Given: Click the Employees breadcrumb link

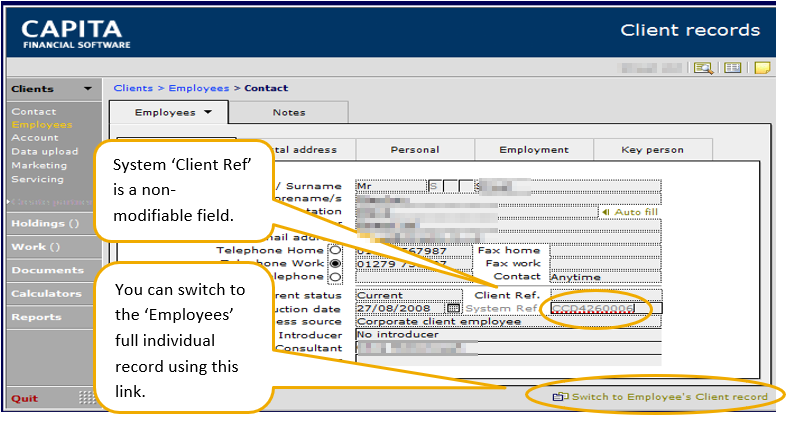Looking at the screenshot, I should 199,88.
